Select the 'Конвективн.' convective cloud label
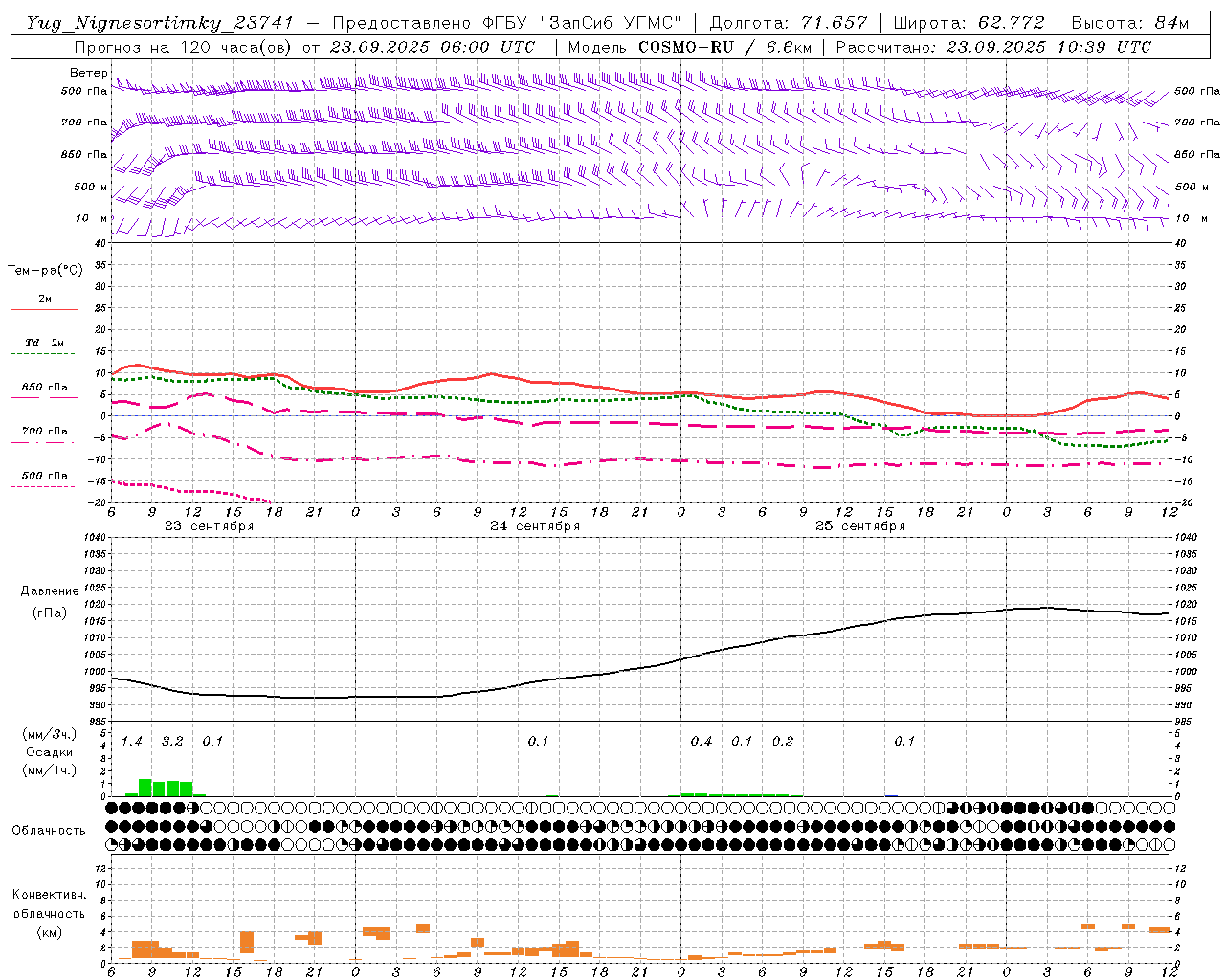Image resolution: width=1225 pixels, height=980 pixels. 50,895
